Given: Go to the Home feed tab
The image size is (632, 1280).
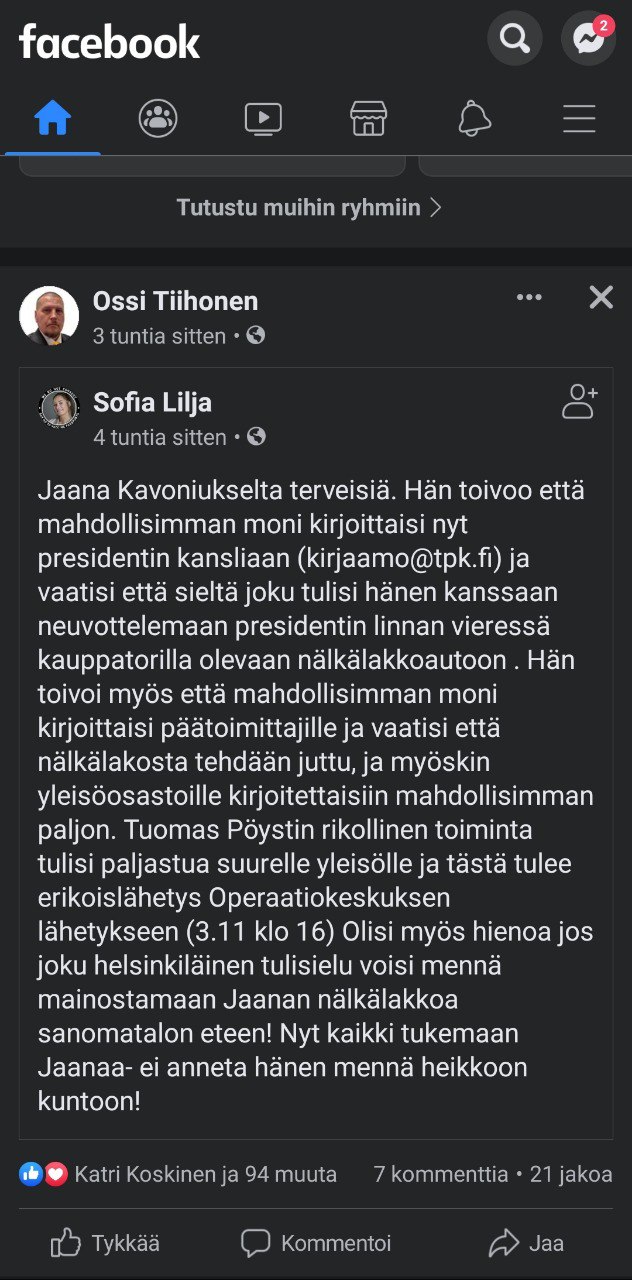Looking at the screenshot, I should tap(53, 119).
